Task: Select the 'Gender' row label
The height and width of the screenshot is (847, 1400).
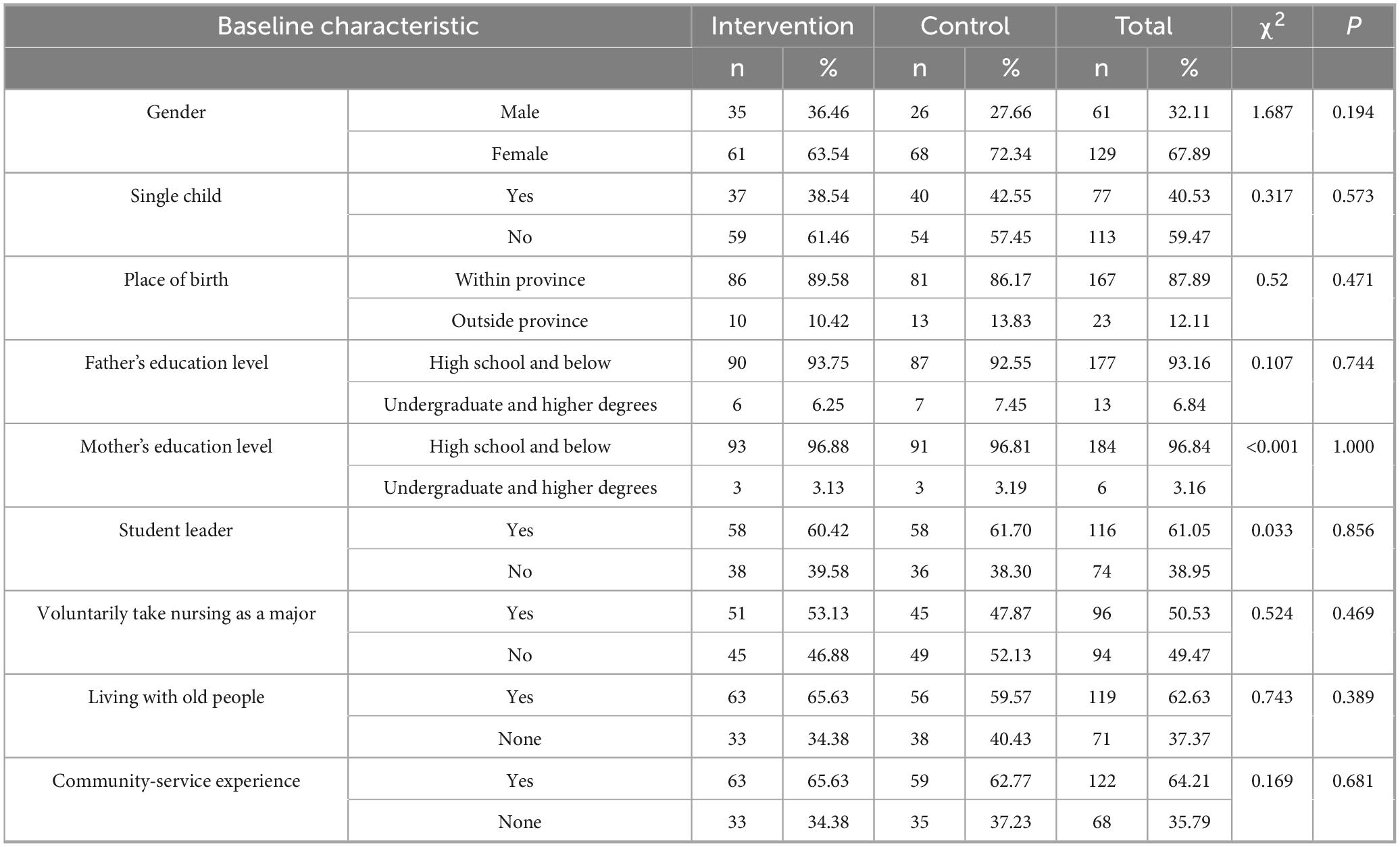Action: pos(176,112)
